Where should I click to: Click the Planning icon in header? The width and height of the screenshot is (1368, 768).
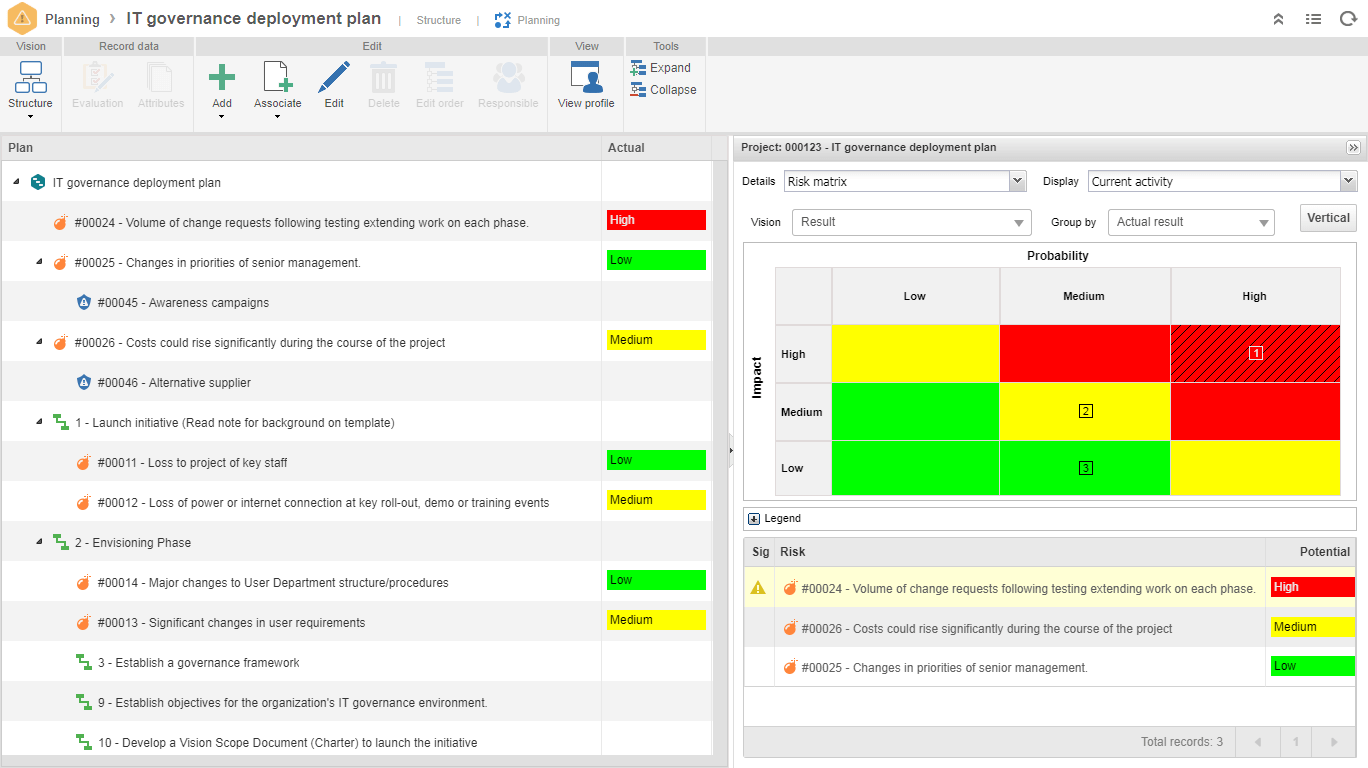pos(503,20)
